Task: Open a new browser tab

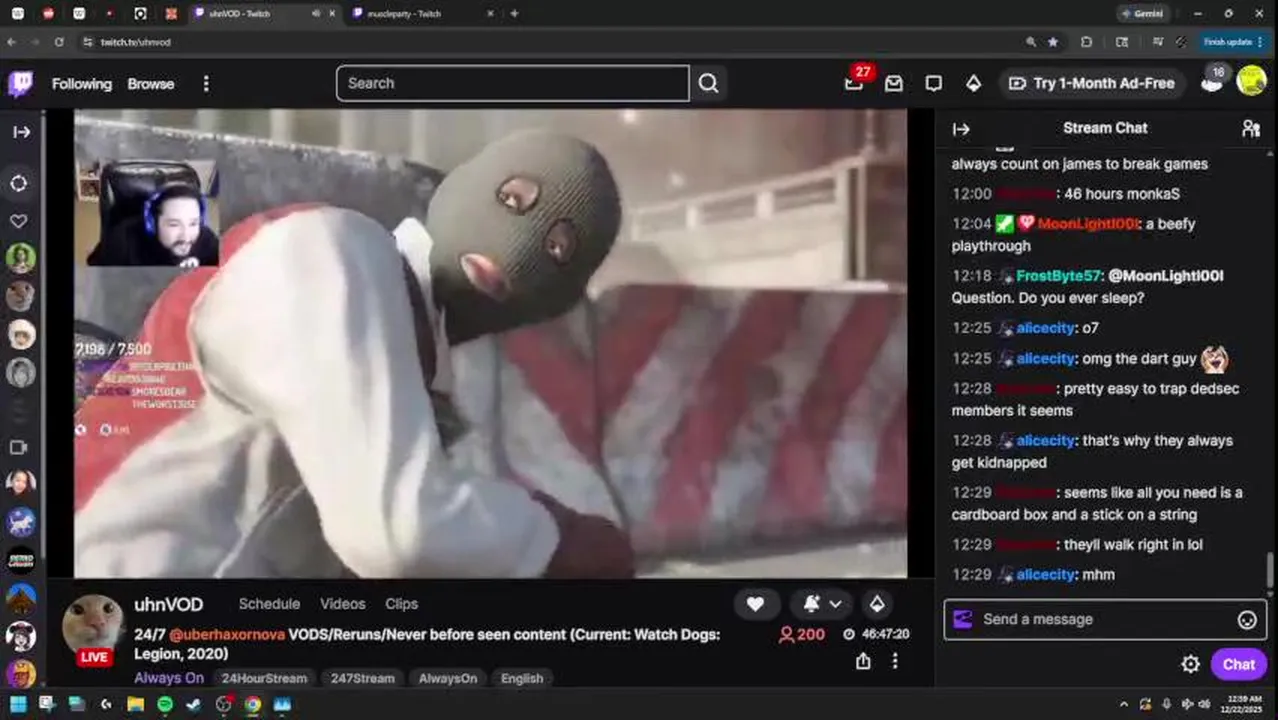Action: click(514, 14)
